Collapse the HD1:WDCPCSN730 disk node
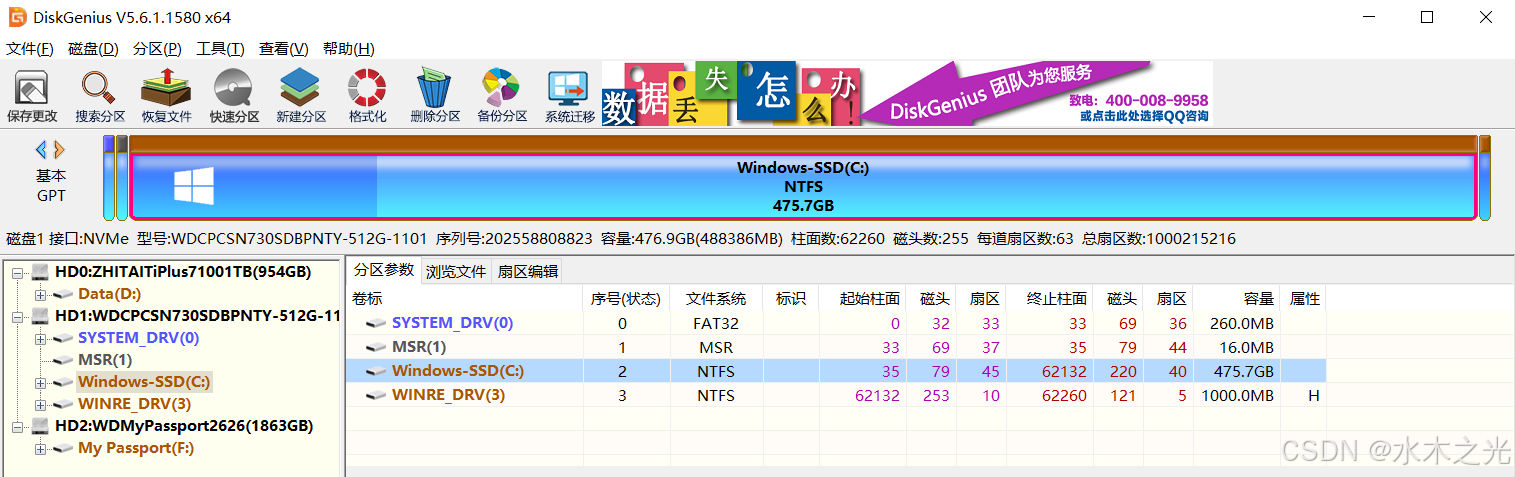 [18, 316]
